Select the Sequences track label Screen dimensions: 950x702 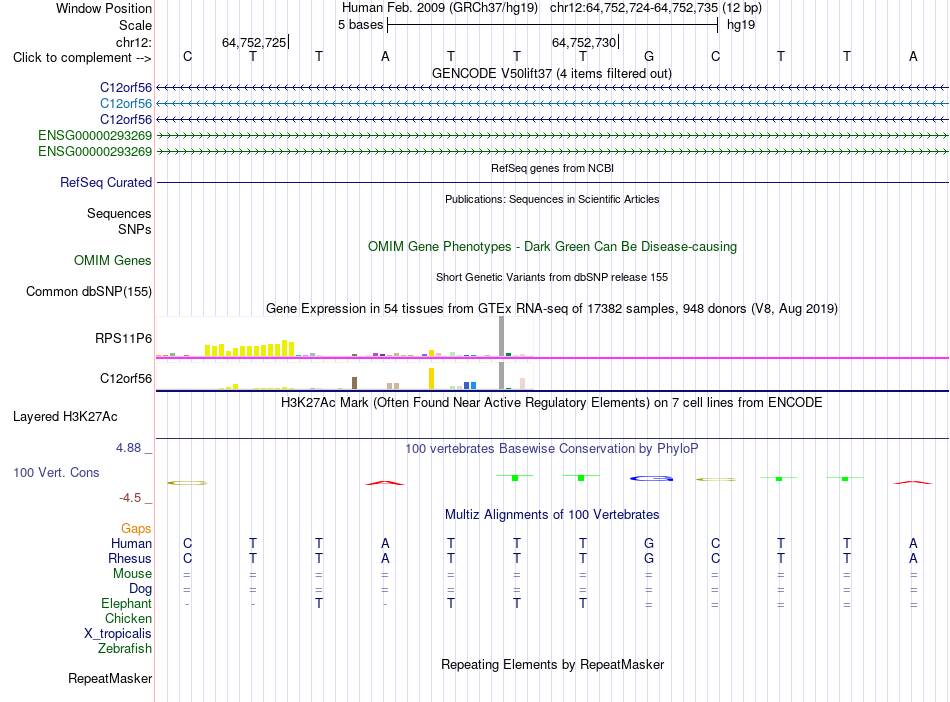click(119, 213)
